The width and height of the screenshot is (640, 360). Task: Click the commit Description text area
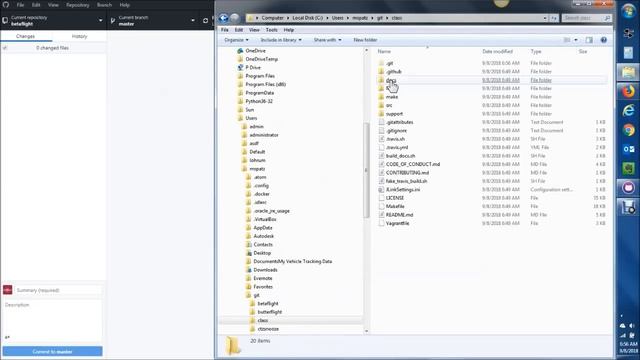tap(52, 316)
